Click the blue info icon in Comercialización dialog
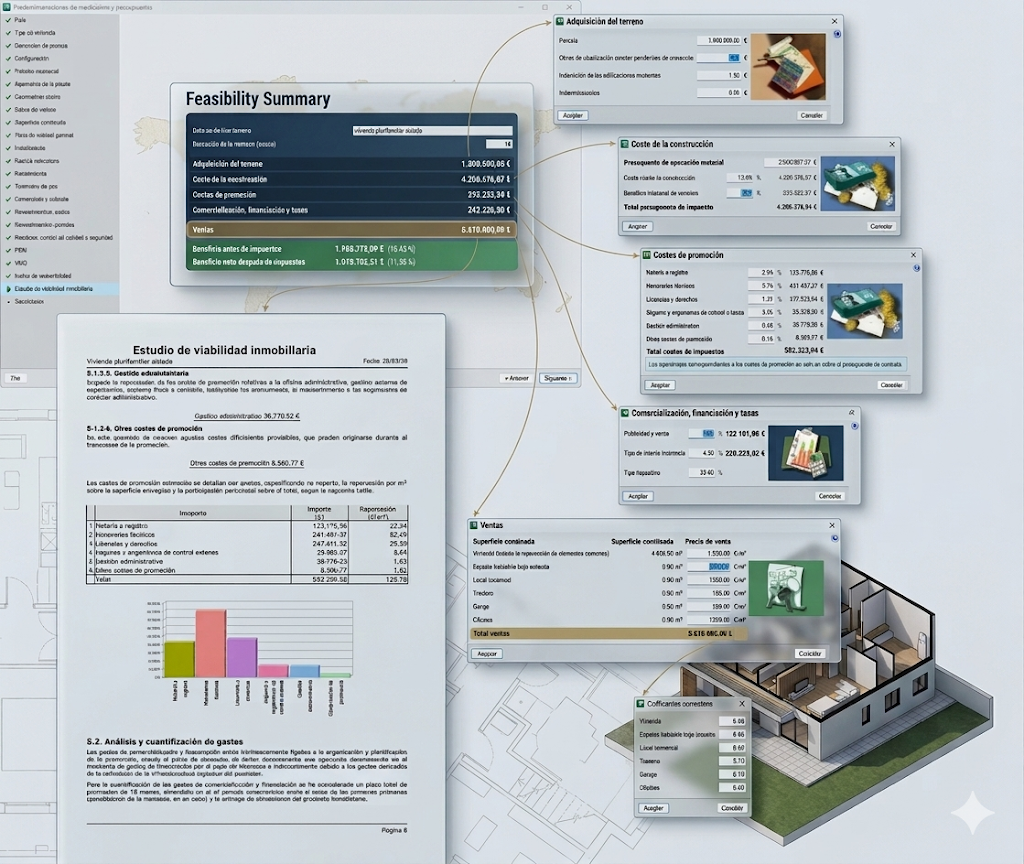1024x864 pixels. pyautogui.click(x=855, y=426)
